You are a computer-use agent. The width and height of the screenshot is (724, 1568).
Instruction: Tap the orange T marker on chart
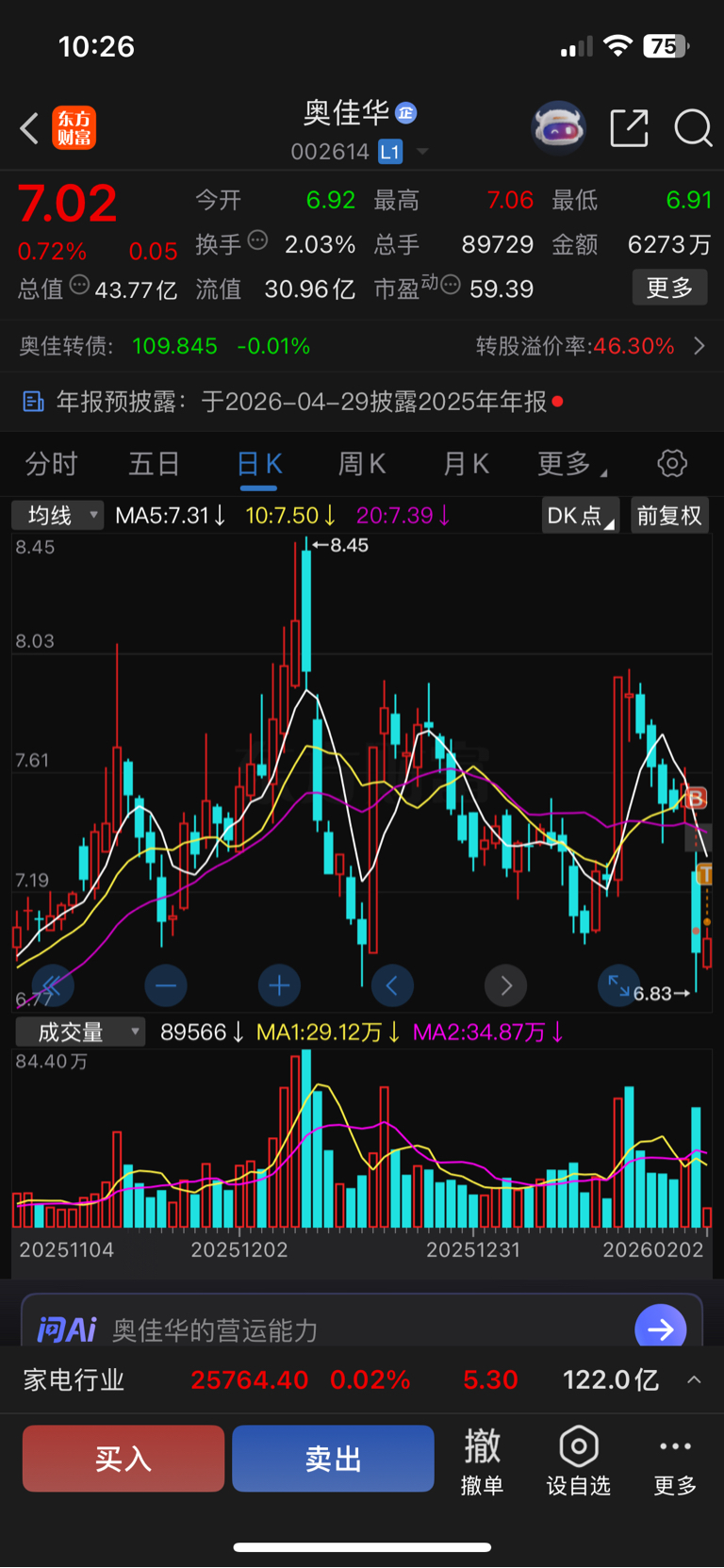coord(703,875)
